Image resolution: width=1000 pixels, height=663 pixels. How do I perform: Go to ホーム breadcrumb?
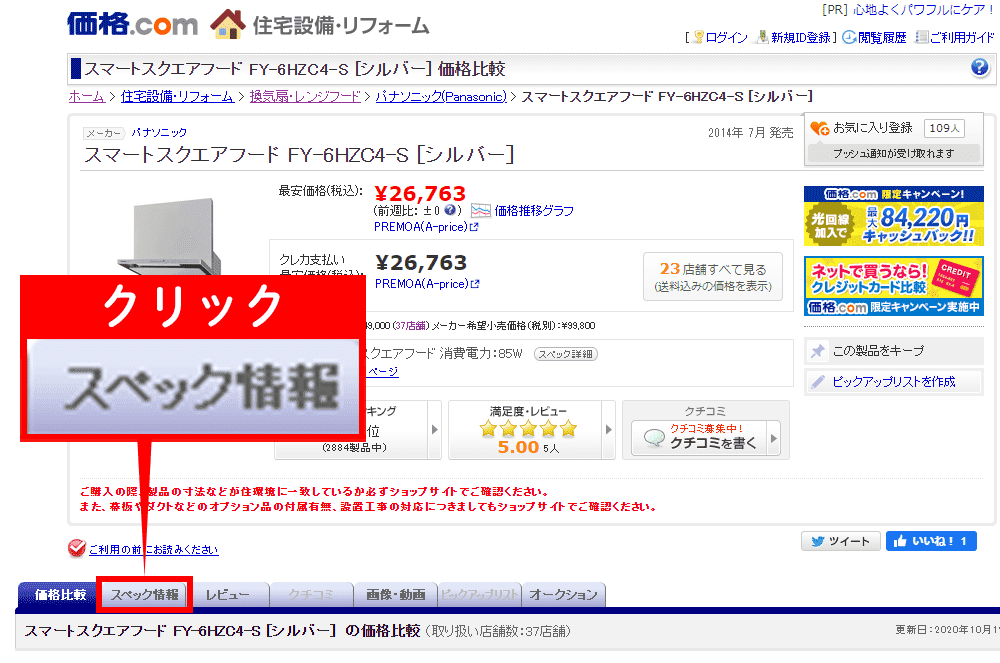(x=86, y=96)
